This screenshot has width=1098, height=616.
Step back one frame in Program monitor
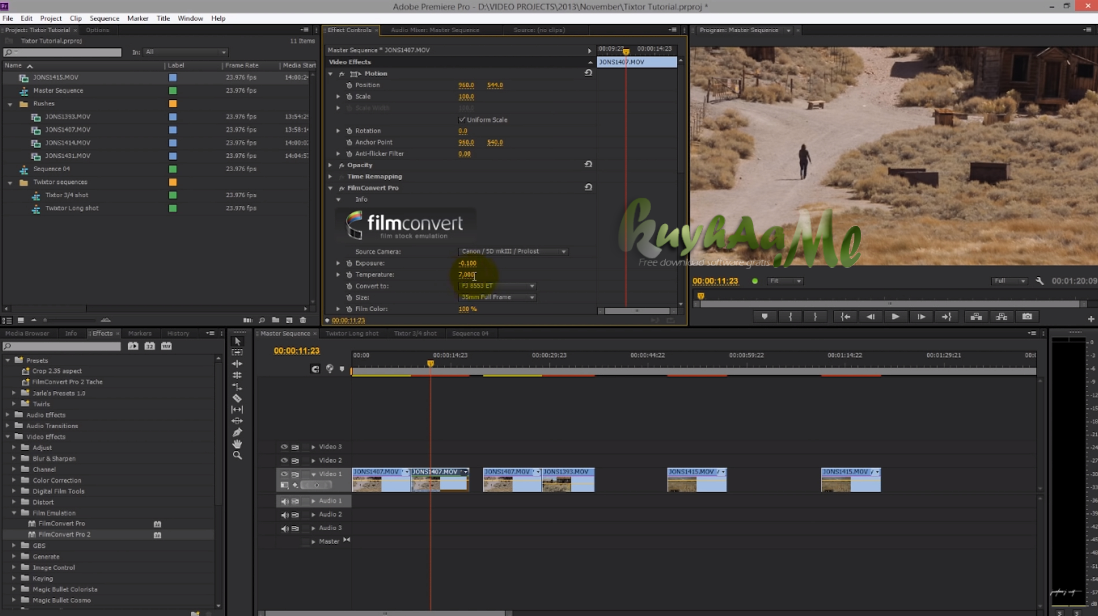click(870, 317)
